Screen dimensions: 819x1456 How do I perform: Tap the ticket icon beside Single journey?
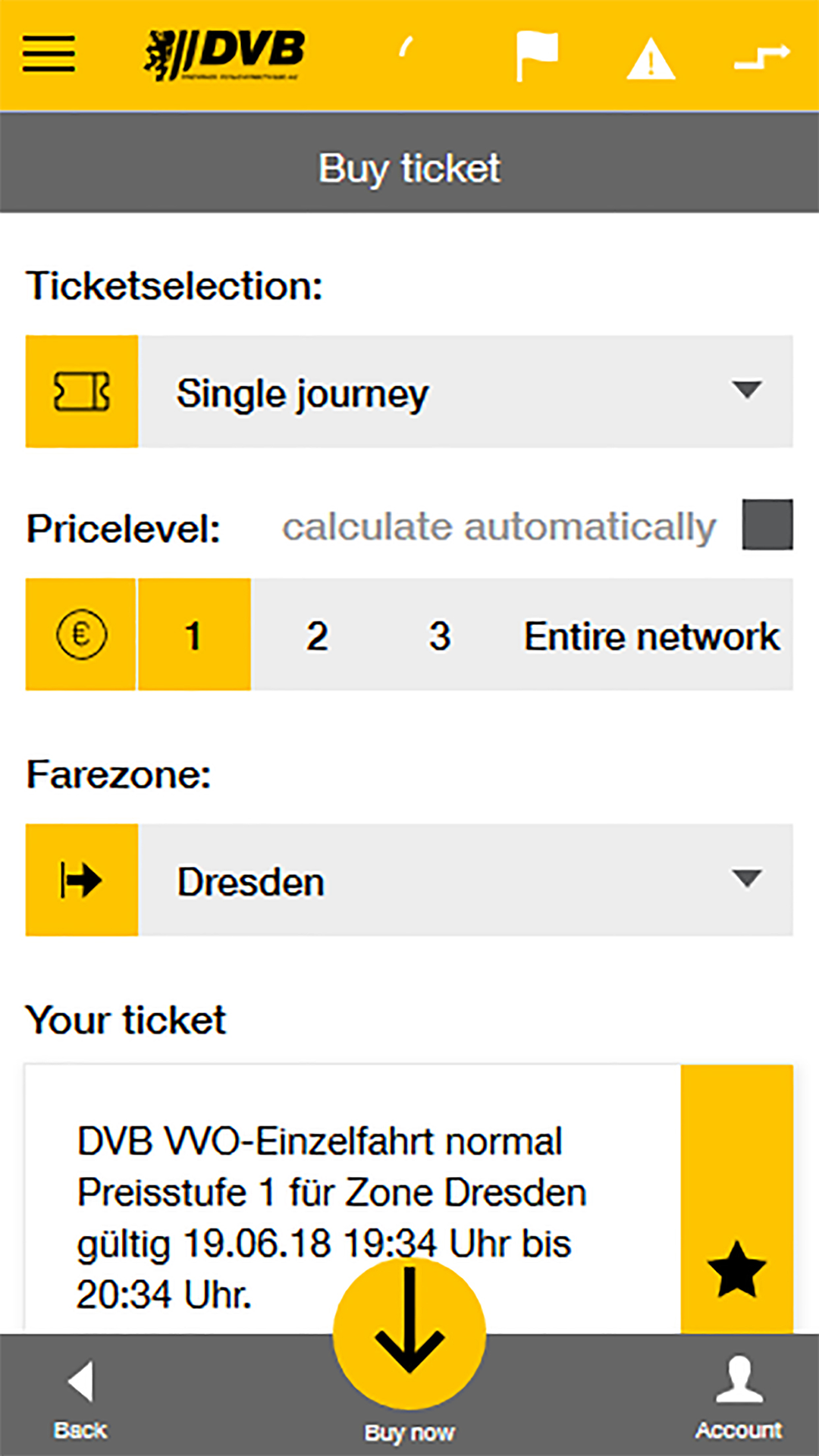click(82, 391)
